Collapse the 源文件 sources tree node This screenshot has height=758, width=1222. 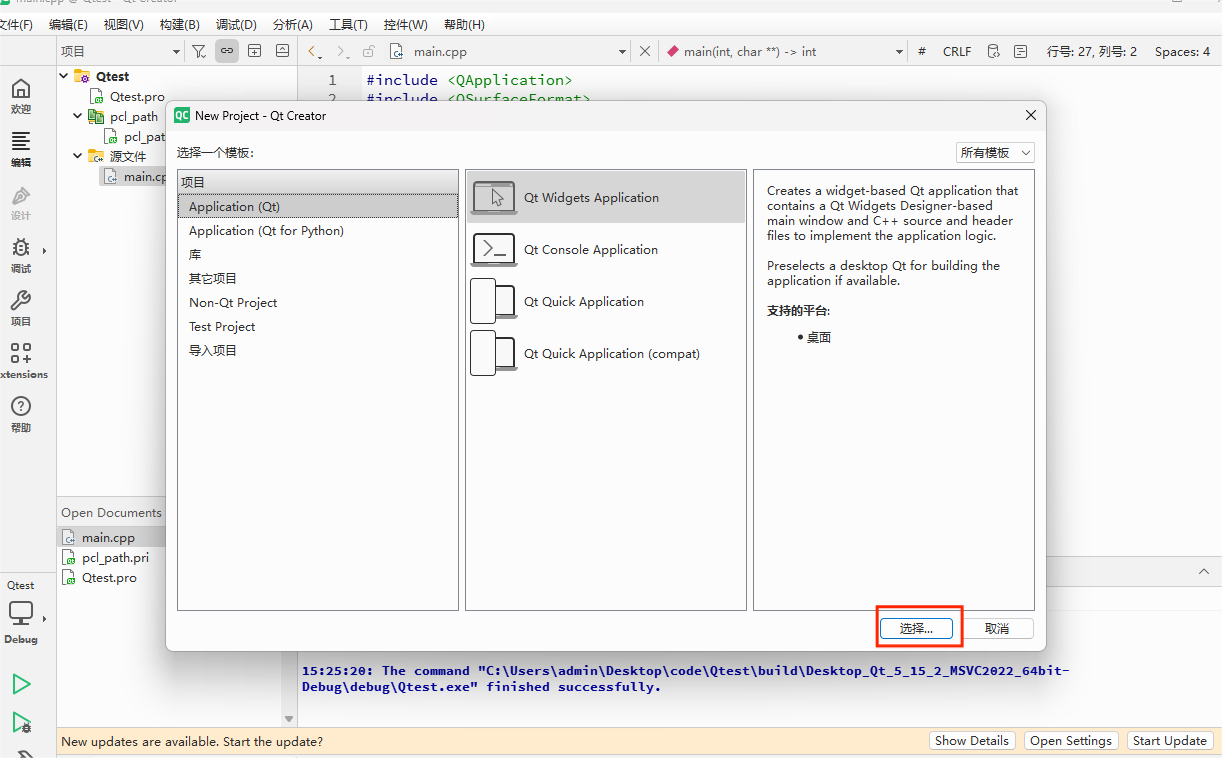click(x=79, y=156)
